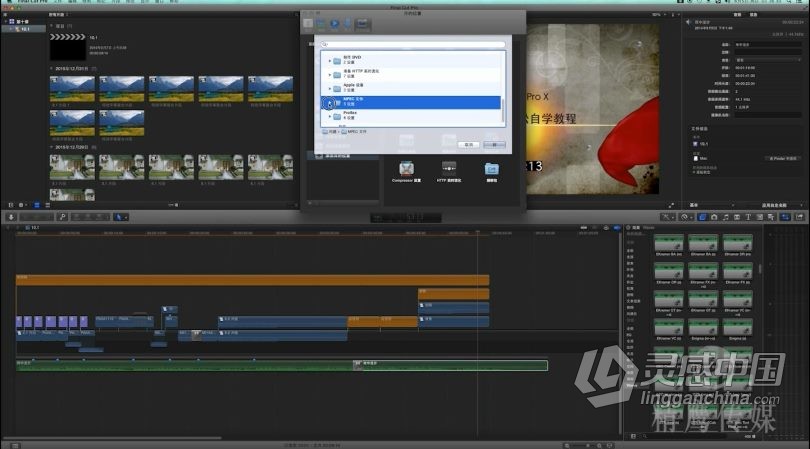Open the Music and Sound browser

pos(725,217)
